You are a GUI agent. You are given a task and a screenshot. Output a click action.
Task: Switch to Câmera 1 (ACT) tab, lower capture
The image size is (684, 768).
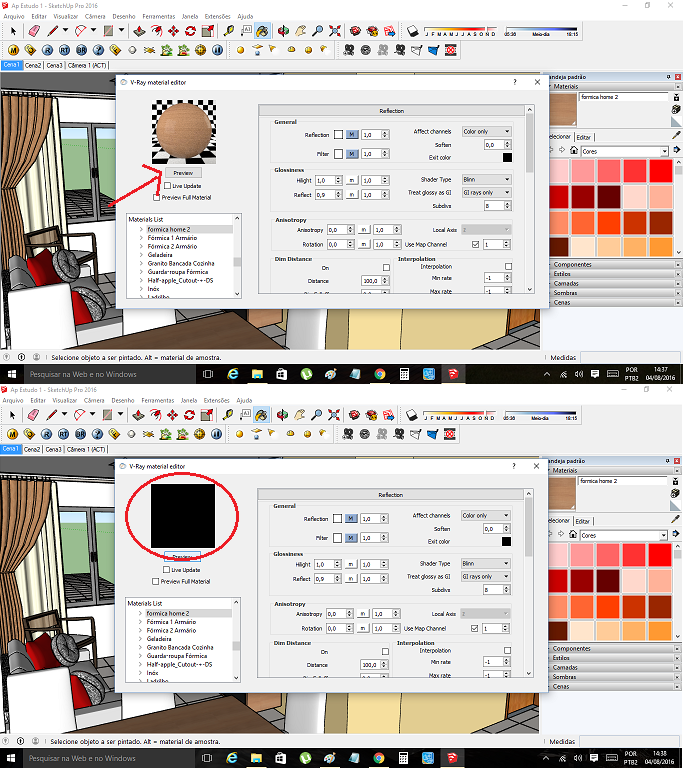pos(86,449)
